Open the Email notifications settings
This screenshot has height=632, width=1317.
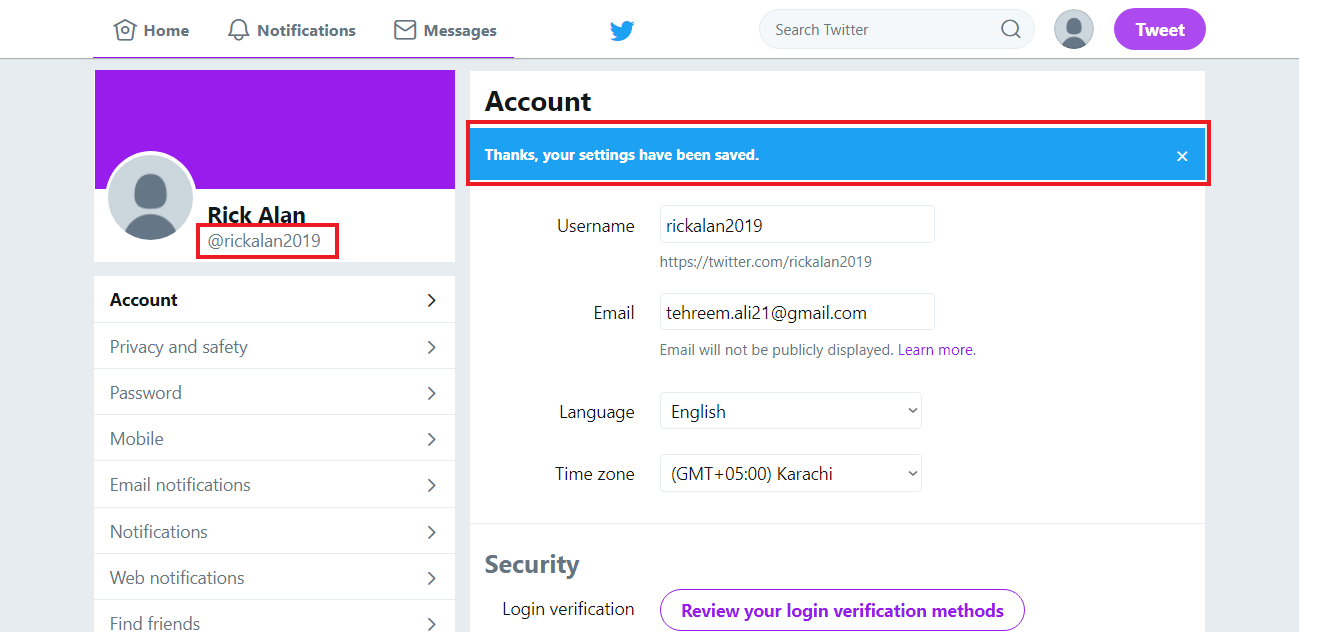coord(180,484)
